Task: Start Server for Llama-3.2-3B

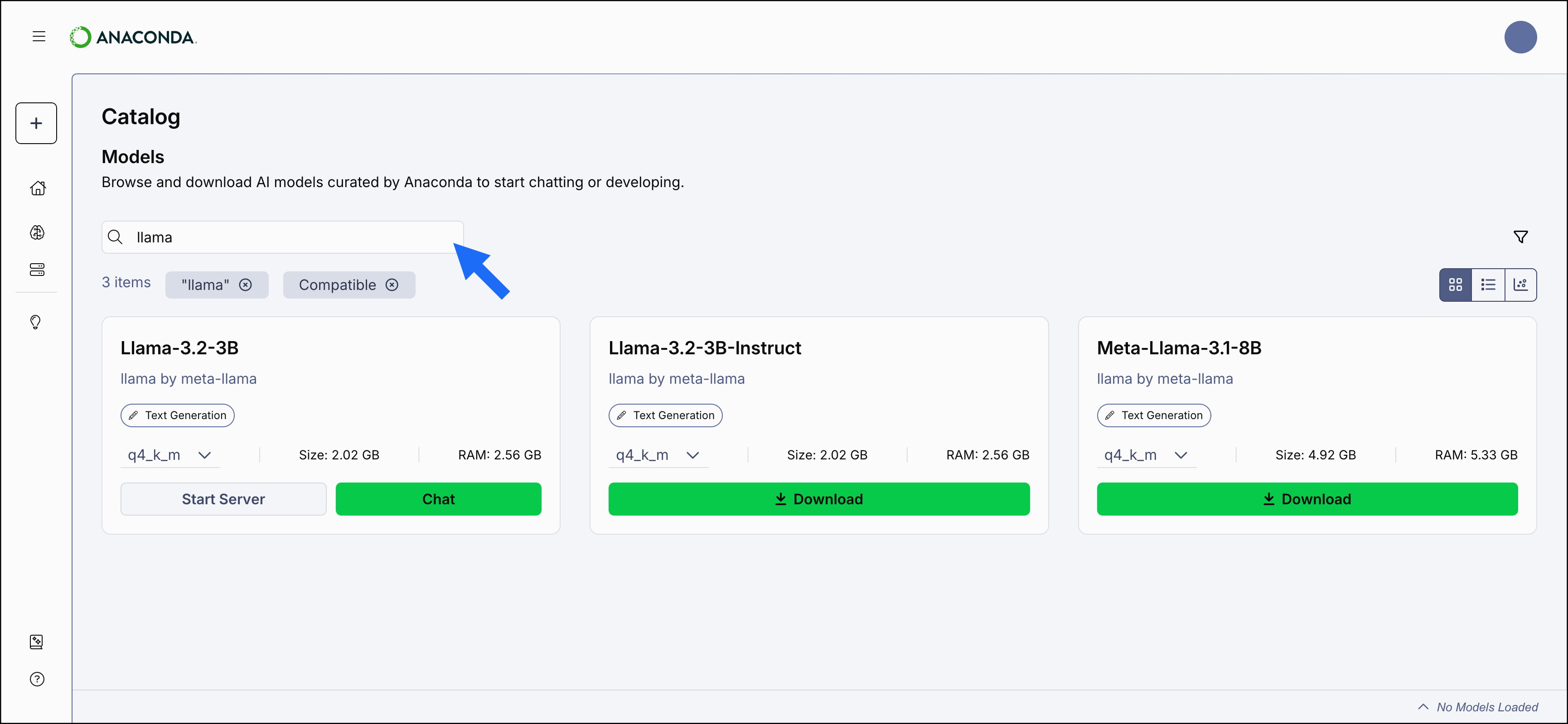Action: pyautogui.click(x=223, y=498)
